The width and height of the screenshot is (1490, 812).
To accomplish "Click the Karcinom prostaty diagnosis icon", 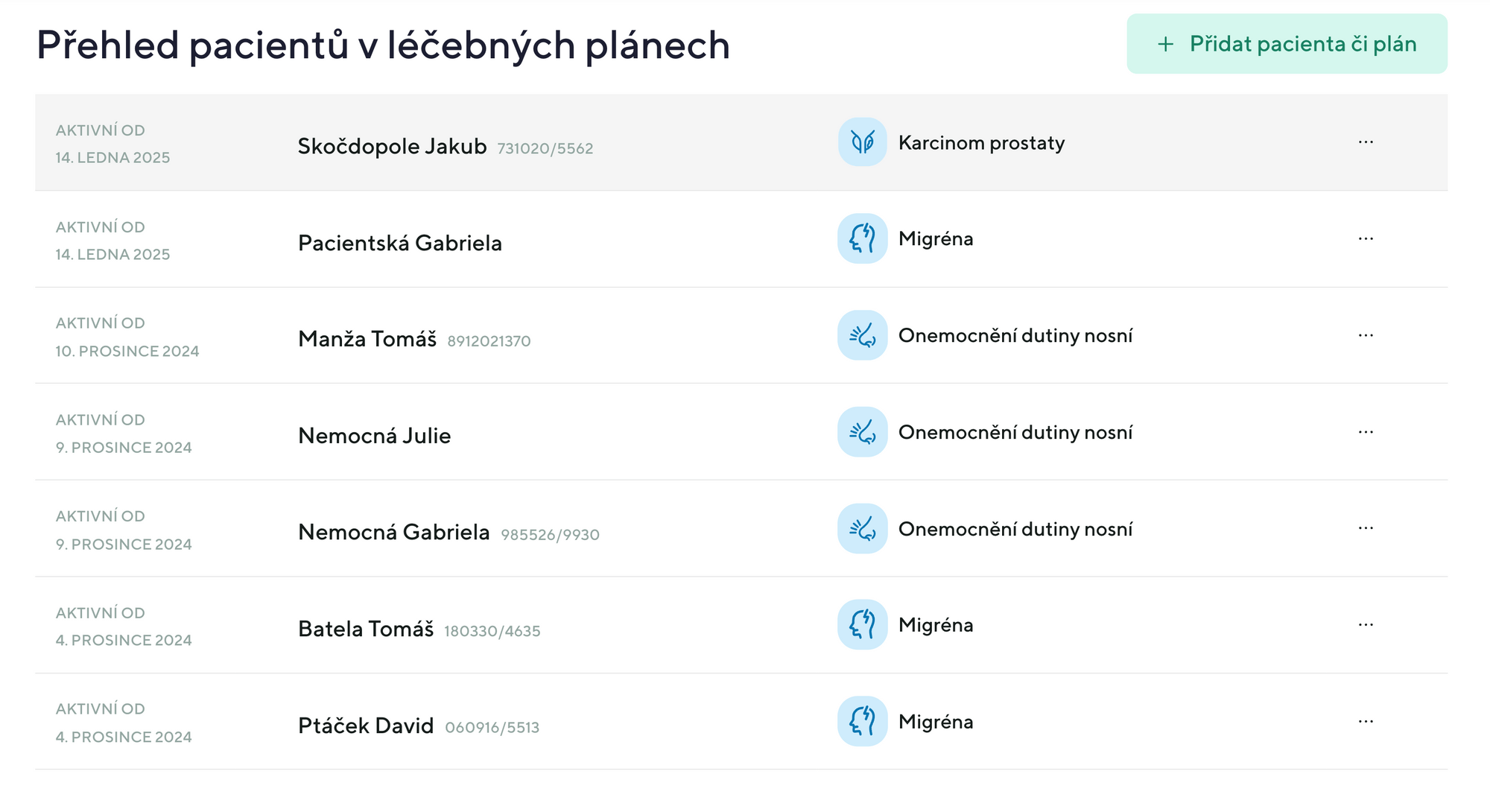I will pyautogui.click(x=861, y=142).
